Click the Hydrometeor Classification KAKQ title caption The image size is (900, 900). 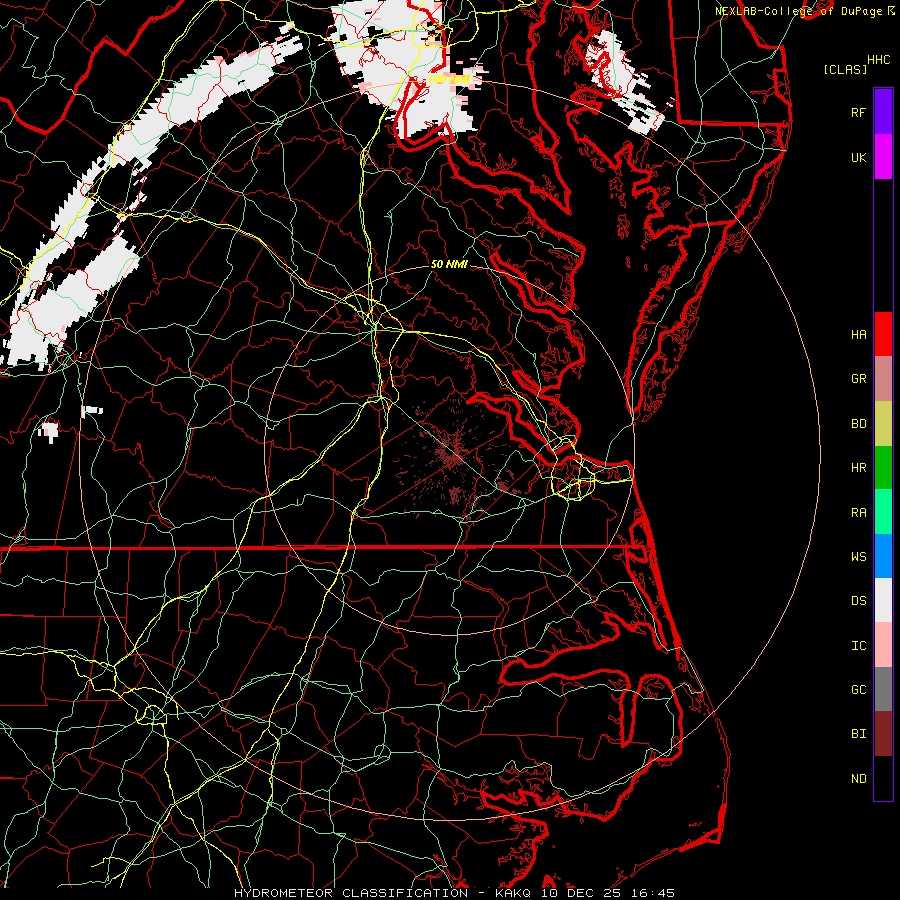[x=454, y=893]
